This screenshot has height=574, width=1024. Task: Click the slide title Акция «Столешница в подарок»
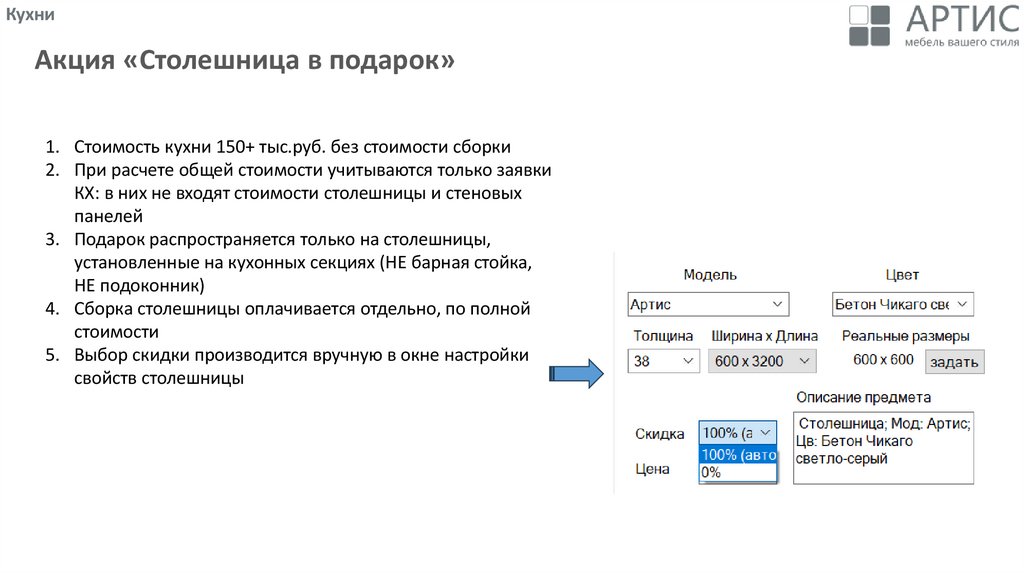[245, 62]
